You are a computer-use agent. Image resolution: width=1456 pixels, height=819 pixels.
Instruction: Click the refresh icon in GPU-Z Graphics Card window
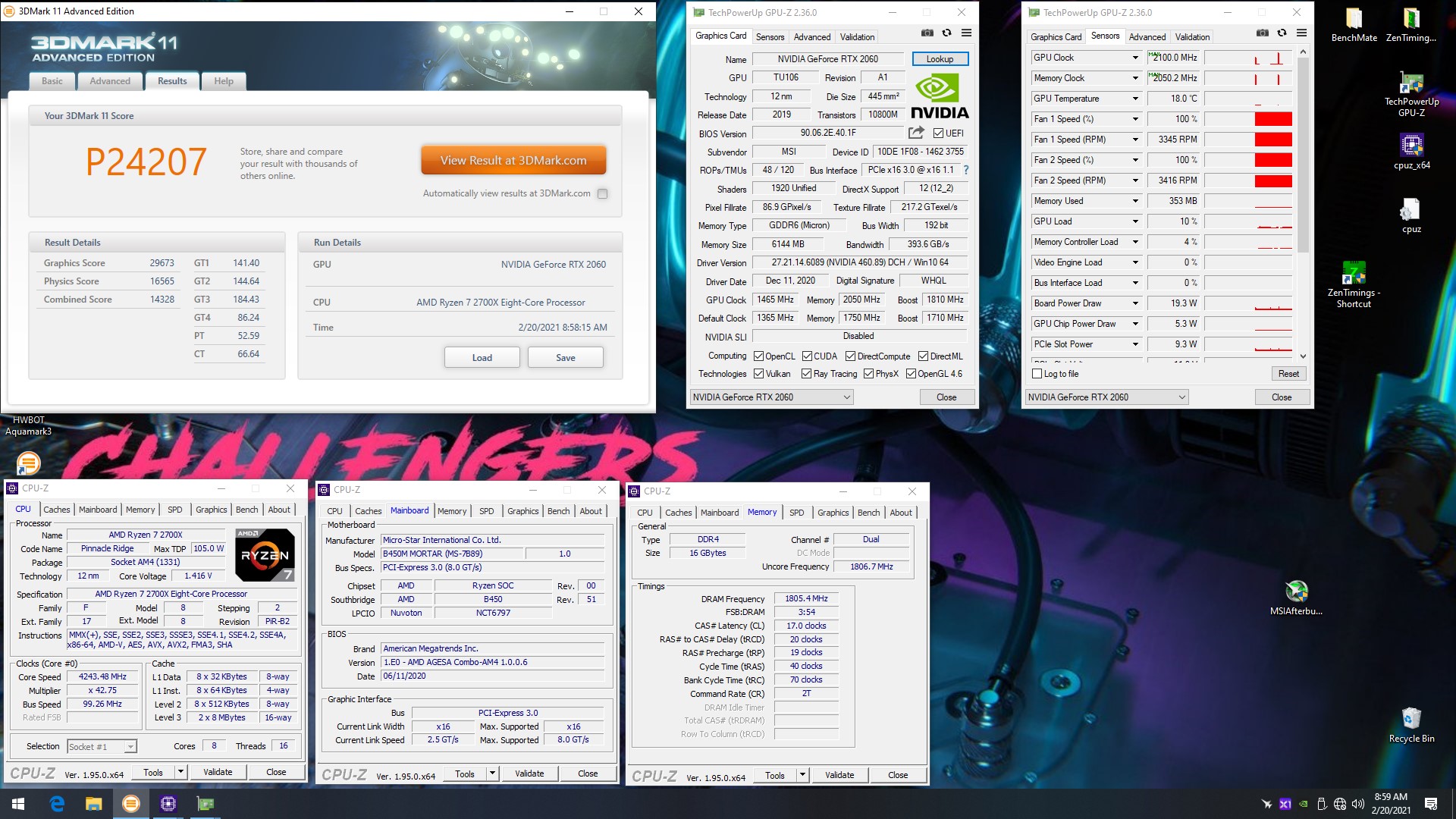(946, 33)
